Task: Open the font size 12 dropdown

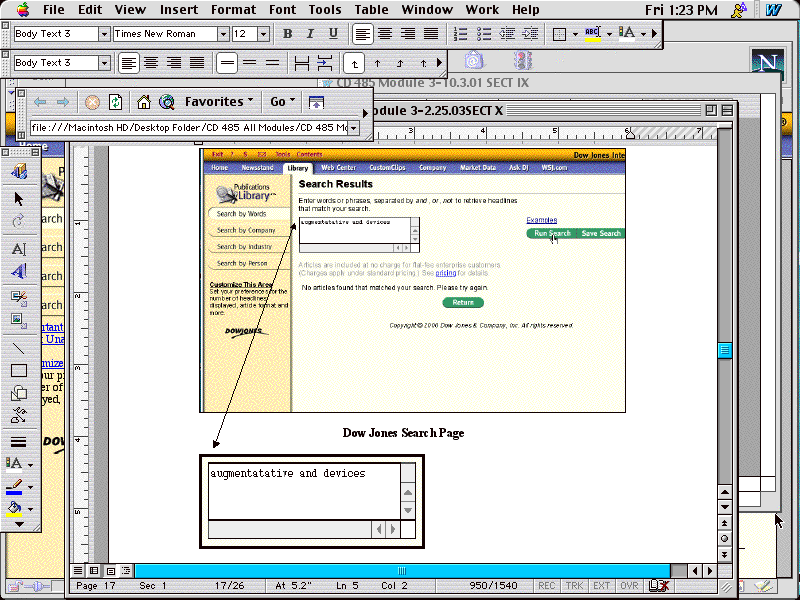Action: 263,34
